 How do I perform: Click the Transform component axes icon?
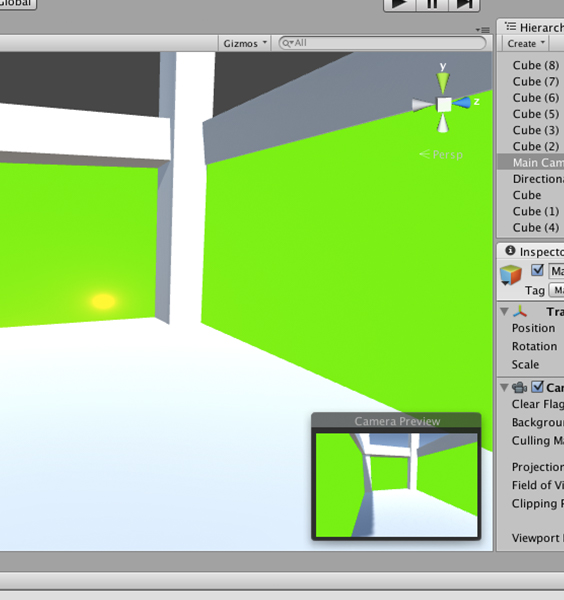coord(520,311)
